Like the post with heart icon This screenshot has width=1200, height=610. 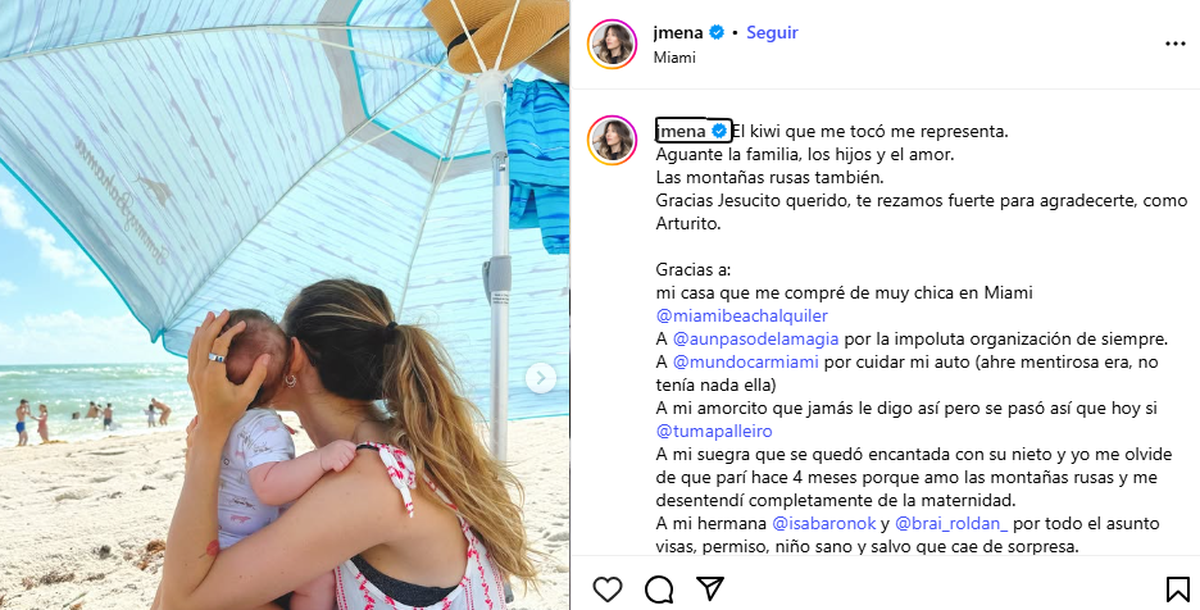[607, 589]
